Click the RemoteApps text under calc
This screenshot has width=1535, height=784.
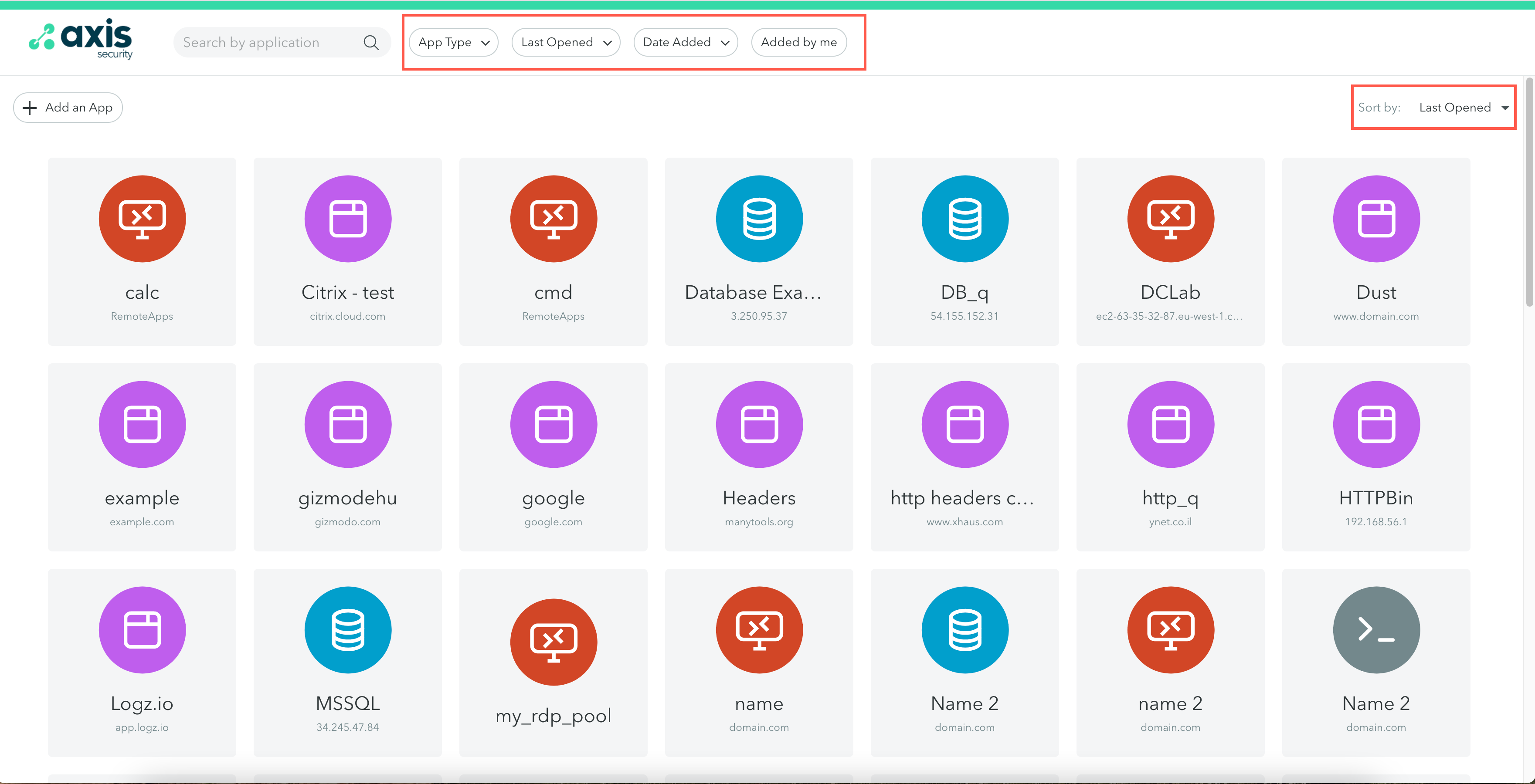(x=142, y=316)
